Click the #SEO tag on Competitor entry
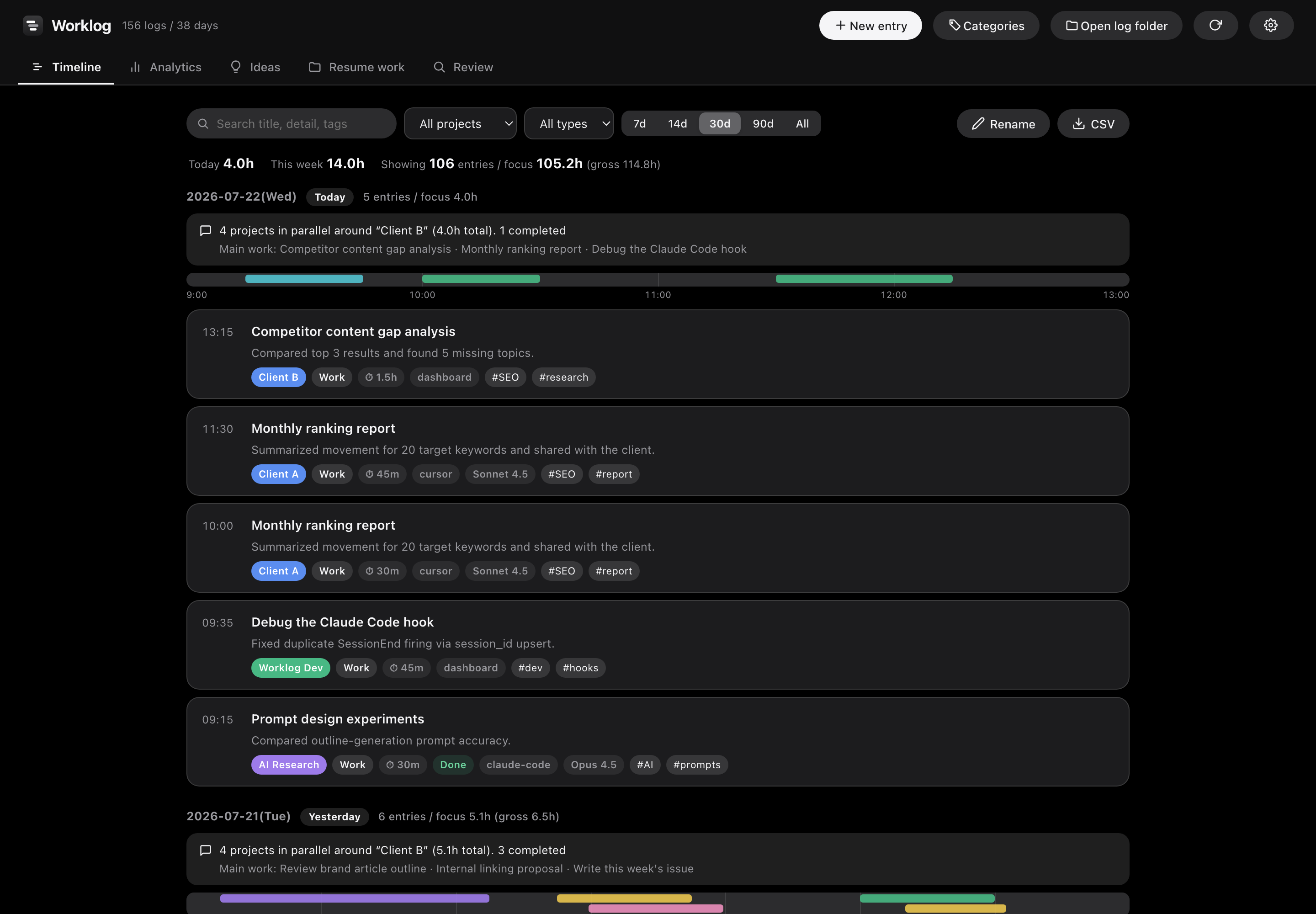Screen dimensions: 1316x914 point(505,377)
